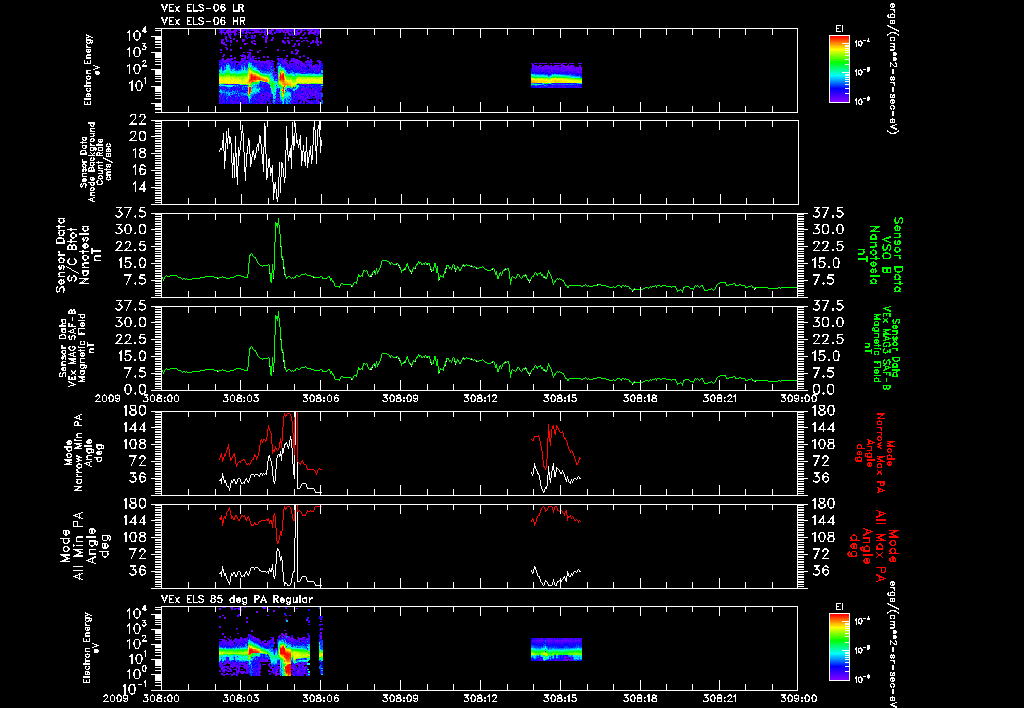The height and width of the screenshot is (708, 1024).
Task: Click "308:18" under the MAG SAF-B panel
Action: click(x=640, y=398)
